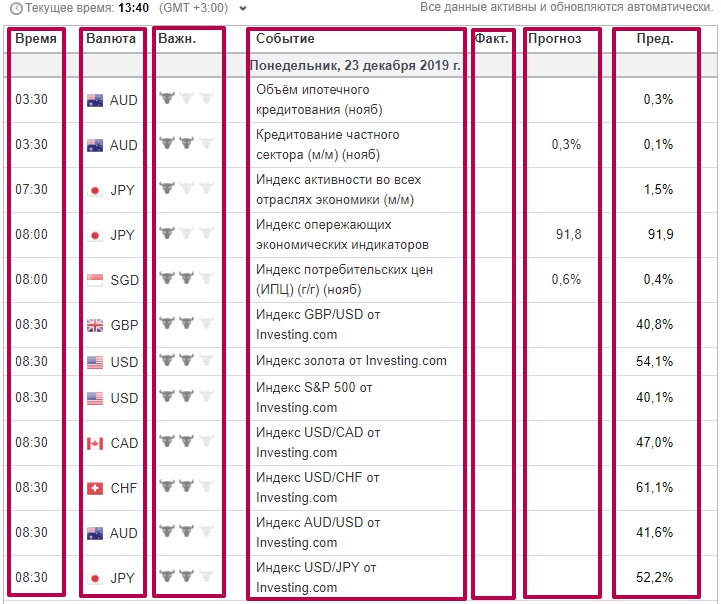The width and height of the screenshot is (721, 604).
Task: Click the US flag in the gold index row
Action: (x=95, y=361)
